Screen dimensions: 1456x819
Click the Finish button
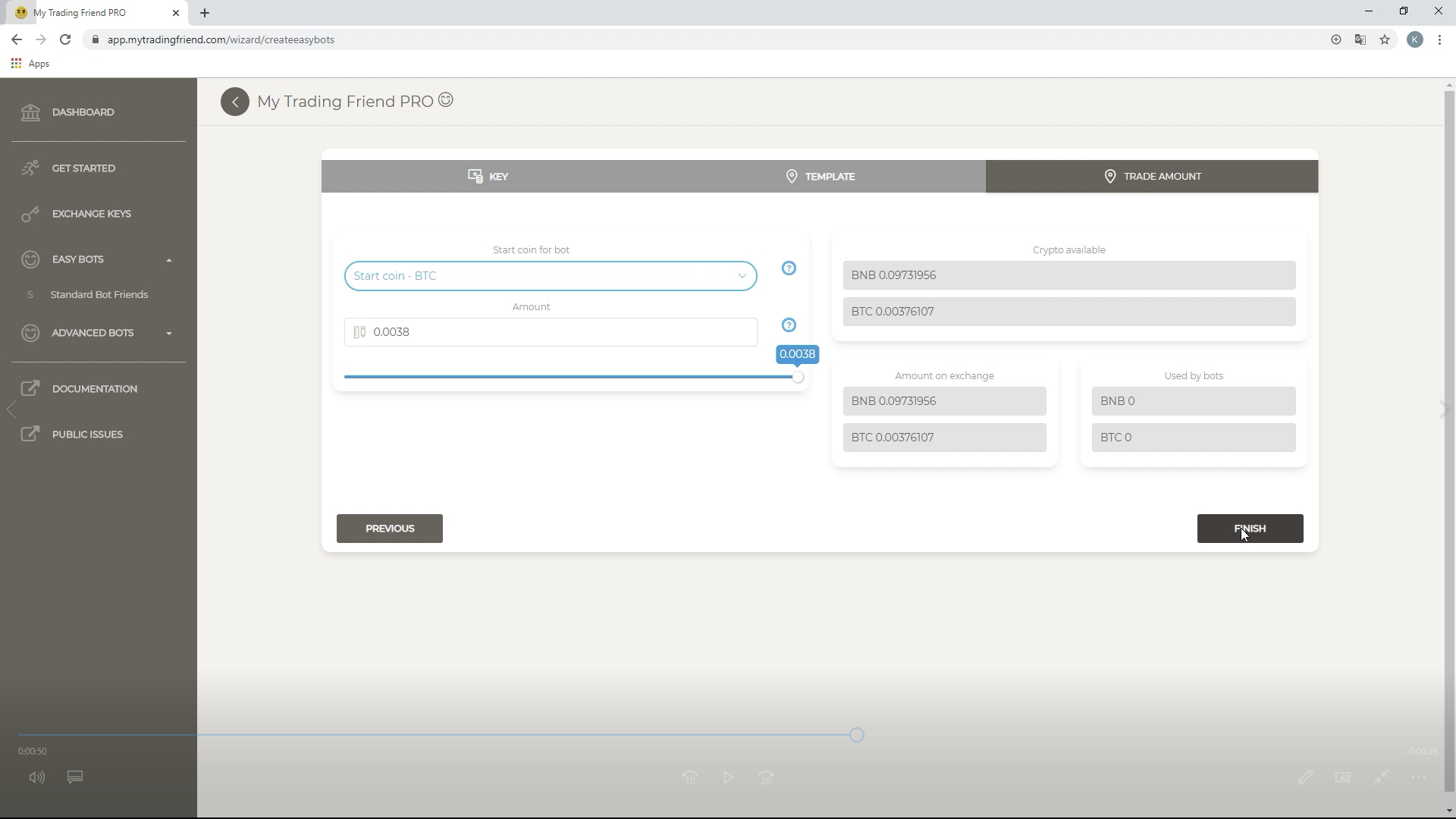(x=1249, y=529)
